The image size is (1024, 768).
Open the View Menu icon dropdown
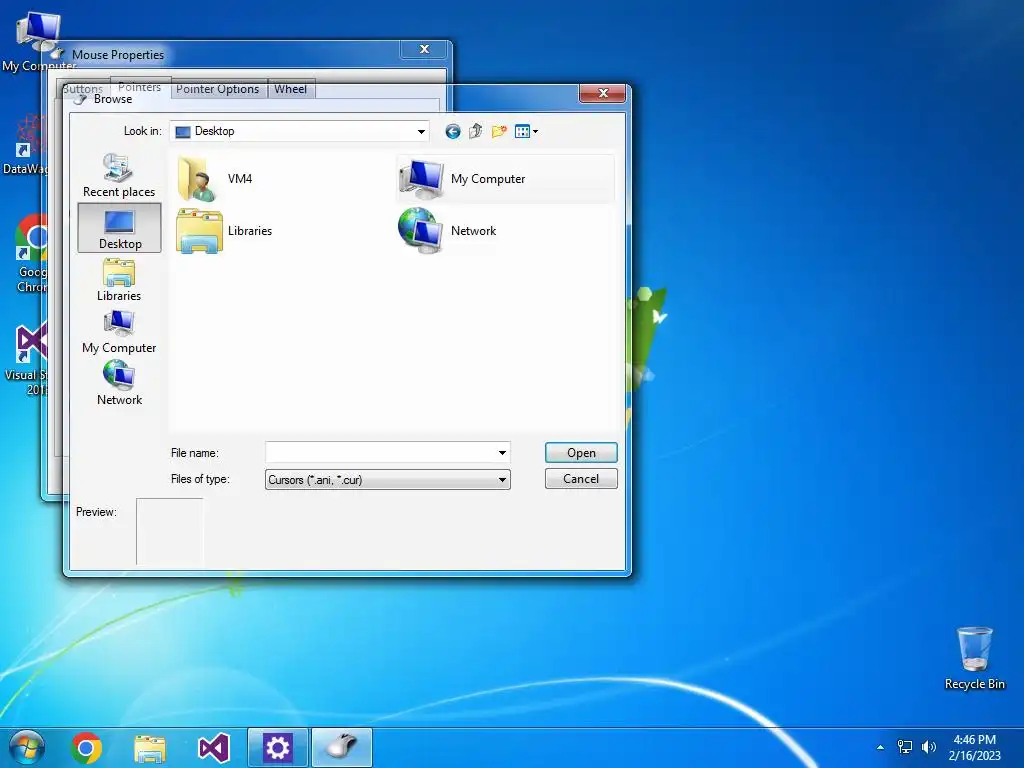click(526, 132)
